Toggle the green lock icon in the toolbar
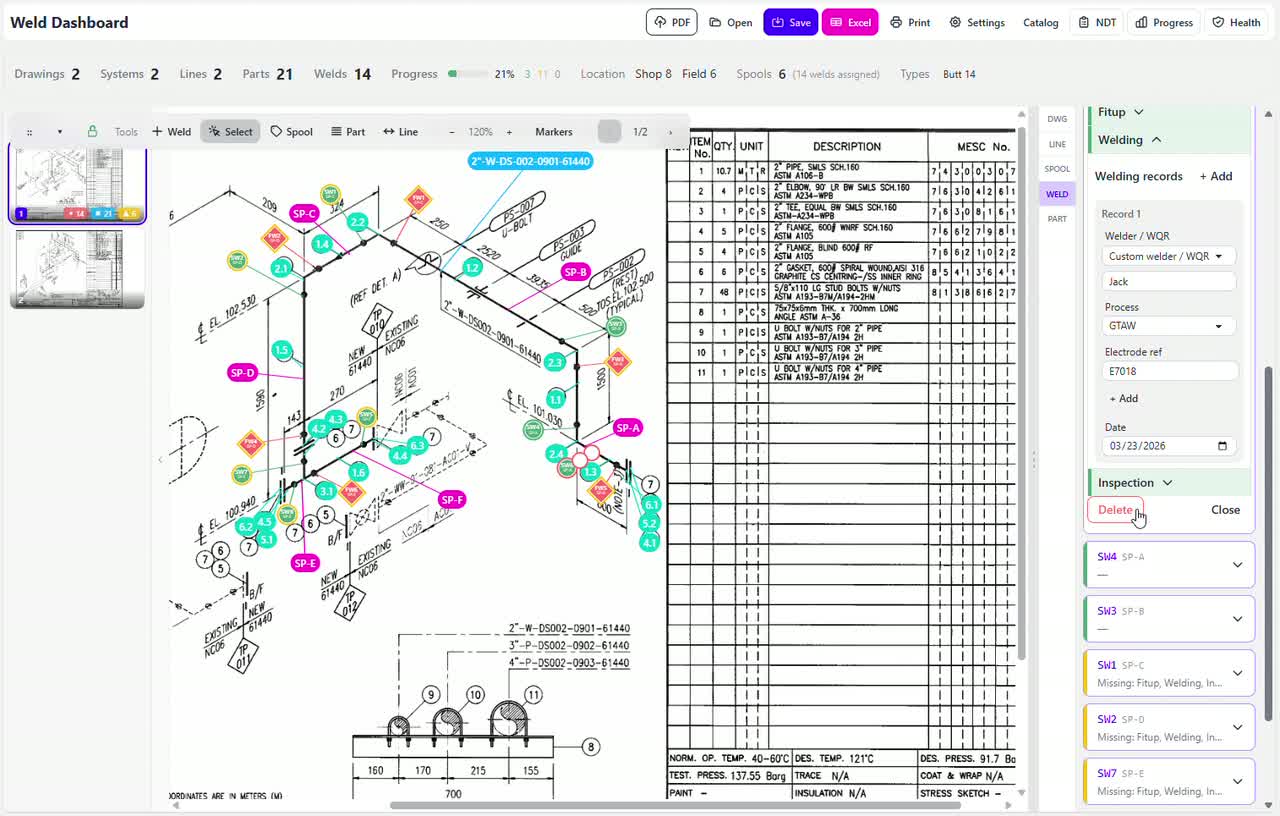The image size is (1280, 816). click(92, 131)
